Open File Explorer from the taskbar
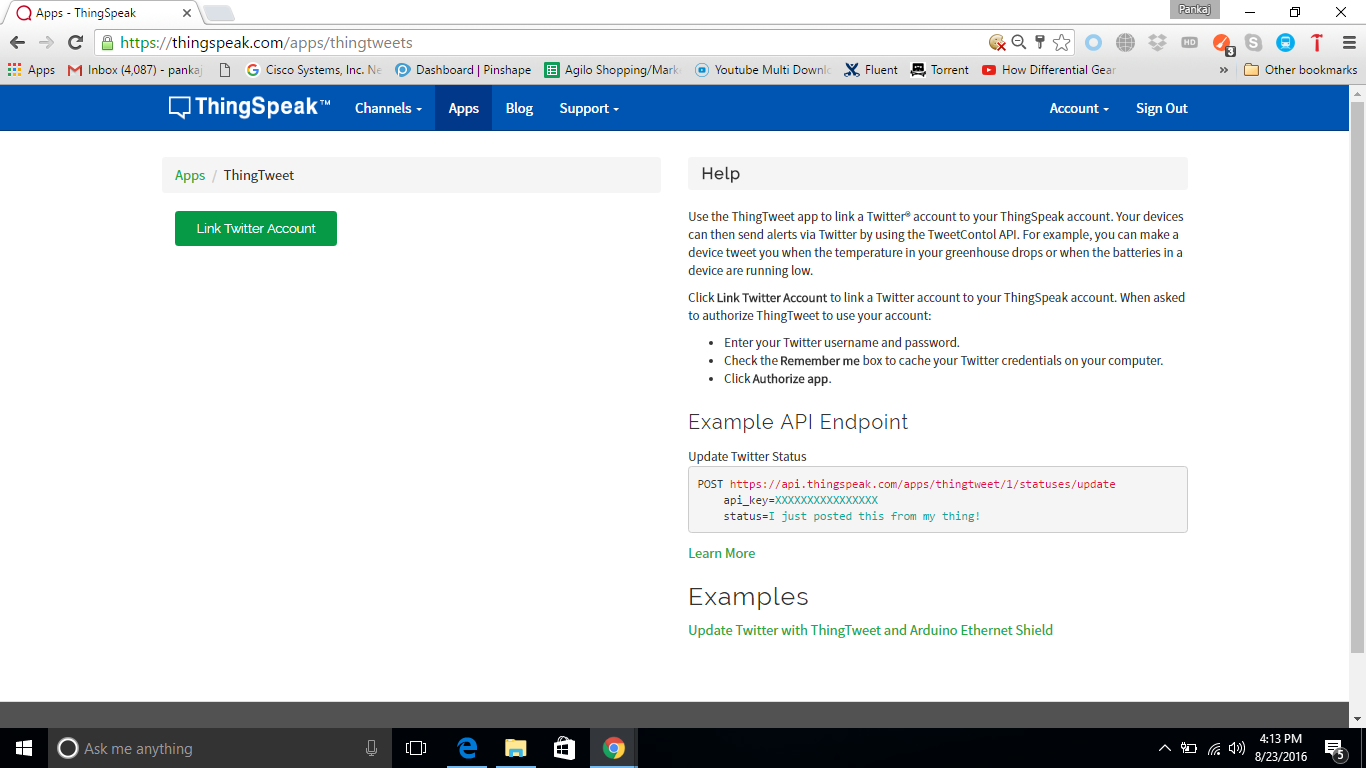The height and width of the screenshot is (768, 1366). [x=515, y=748]
